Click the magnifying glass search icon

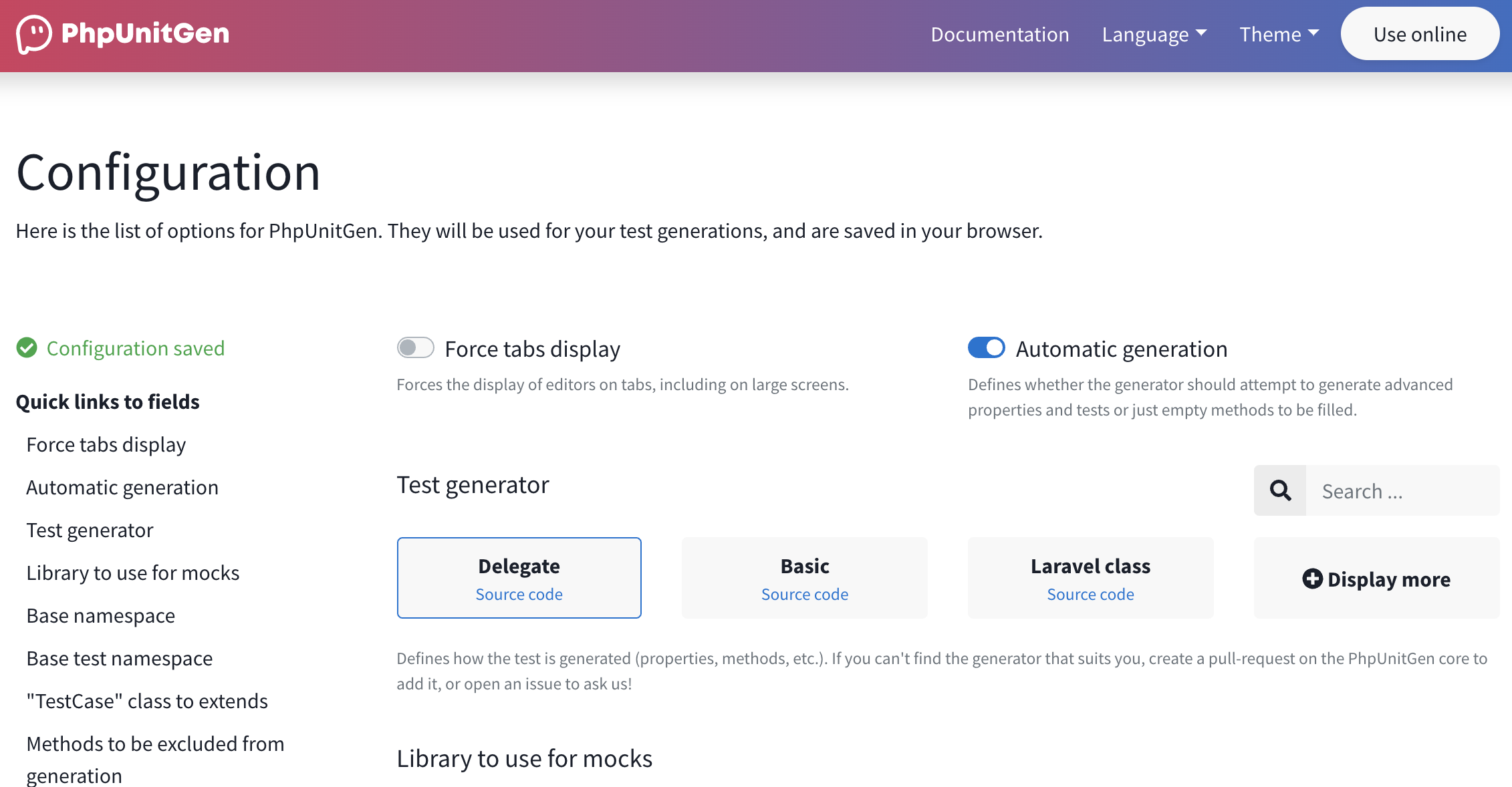tap(1280, 490)
